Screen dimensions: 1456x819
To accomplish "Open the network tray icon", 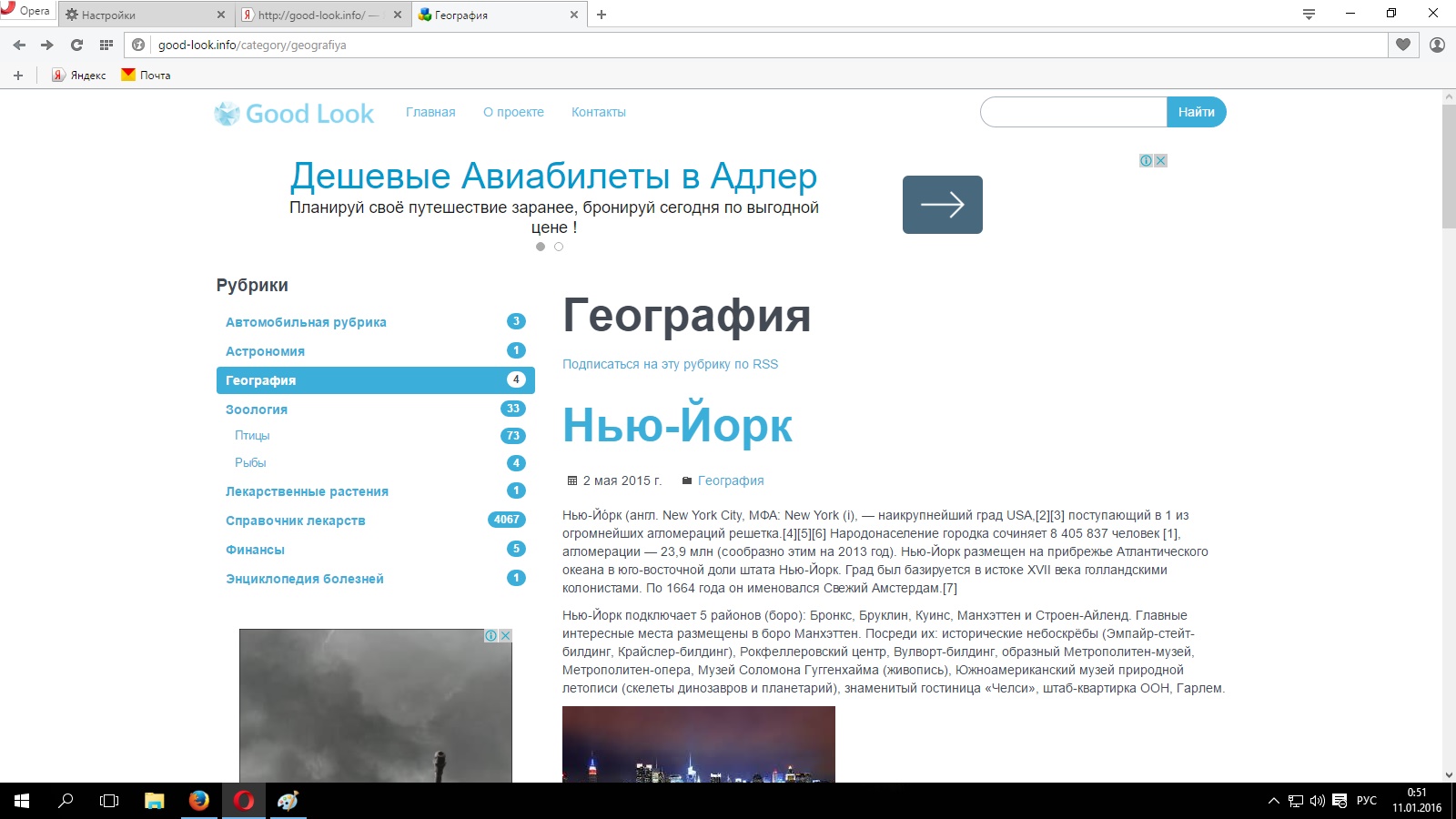I will [x=1296, y=801].
